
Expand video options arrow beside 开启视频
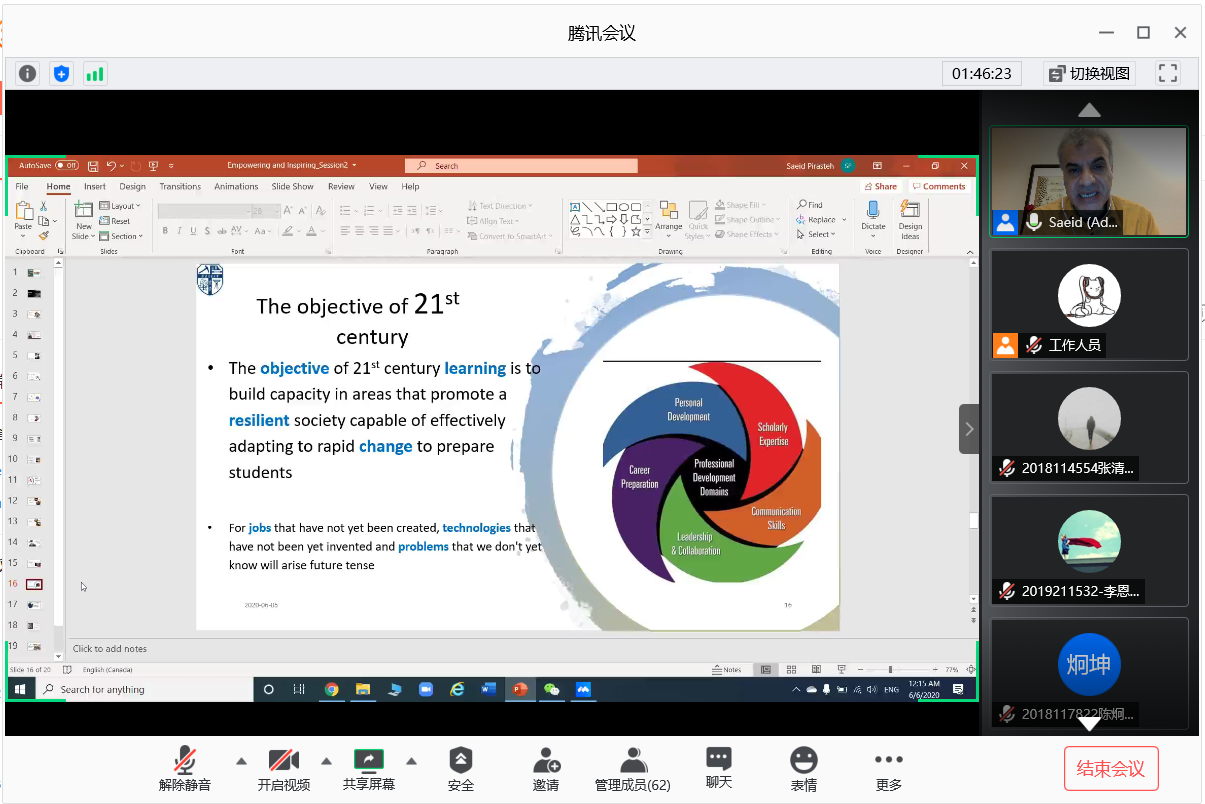(326, 761)
